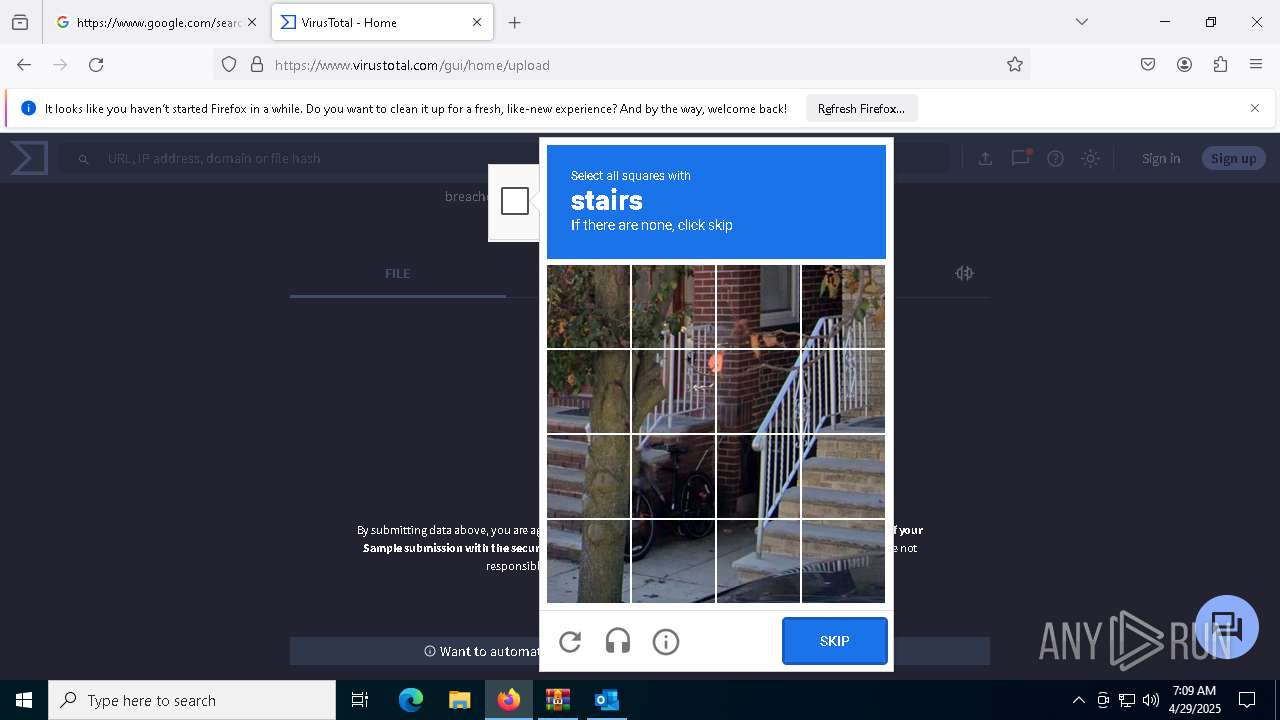
Task: Switch to audio captcha challenge
Action: tap(618, 642)
